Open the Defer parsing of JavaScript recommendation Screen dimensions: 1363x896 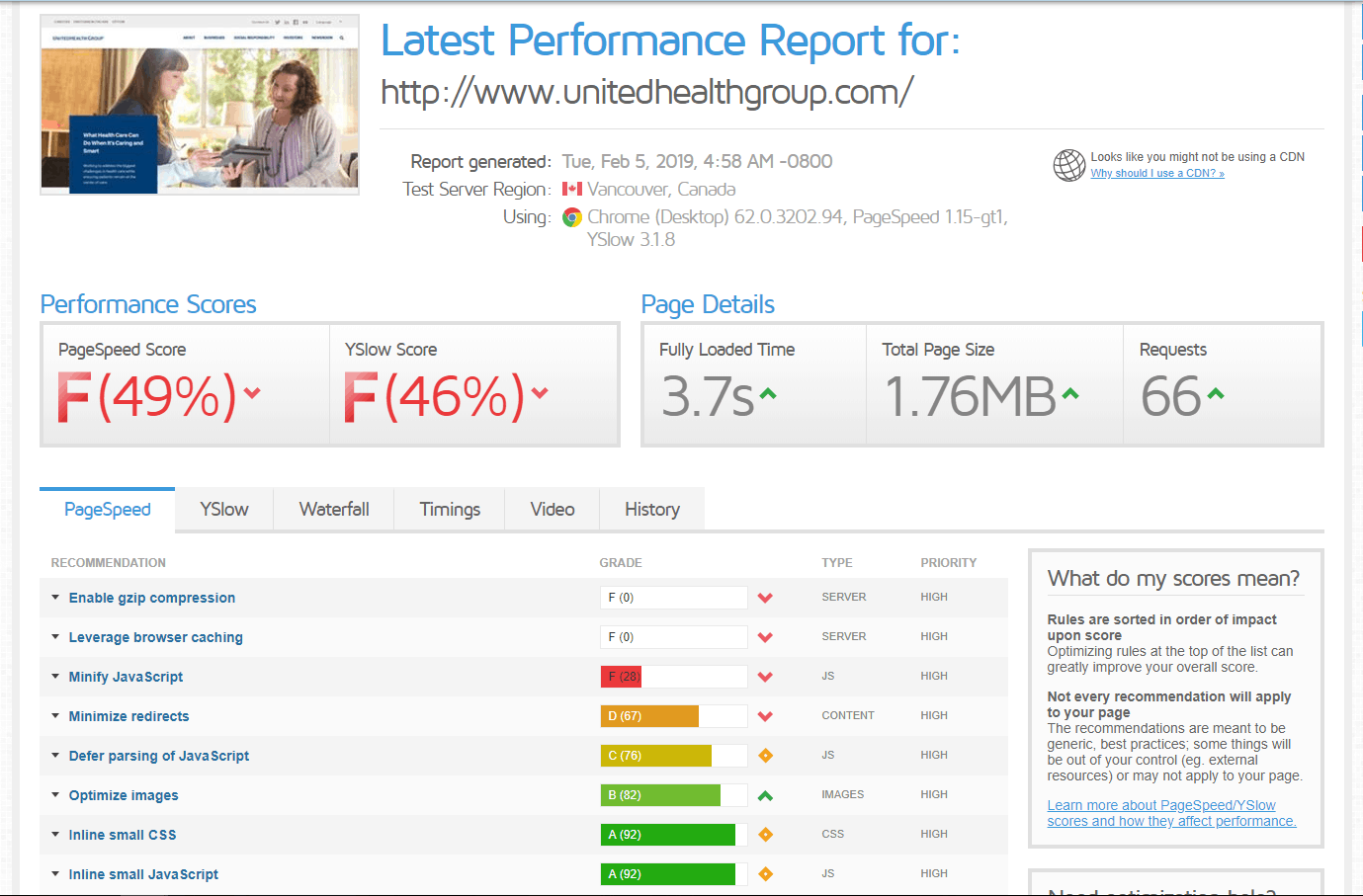(x=159, y=756)
